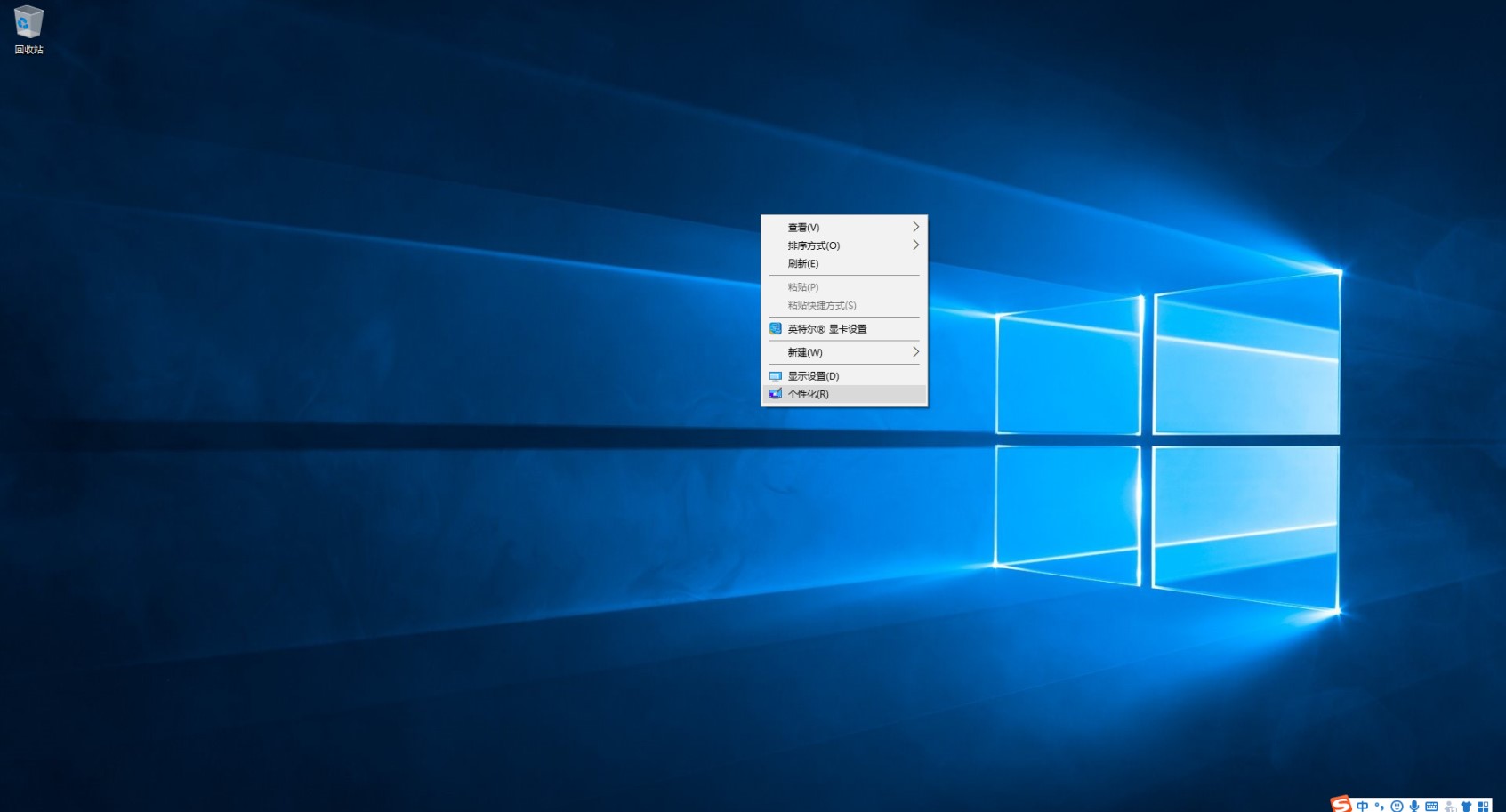Open the 新建(W) menu entry
This screenshot has width=1506, height=812.
(844, 352)
